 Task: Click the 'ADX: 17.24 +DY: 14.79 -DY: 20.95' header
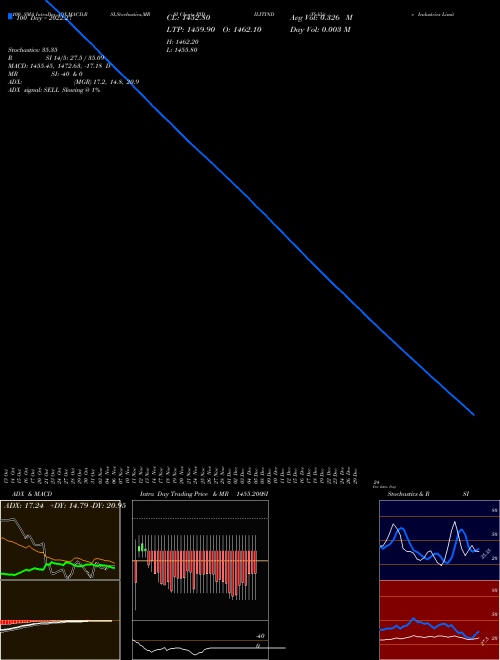(x=65, y=505)
